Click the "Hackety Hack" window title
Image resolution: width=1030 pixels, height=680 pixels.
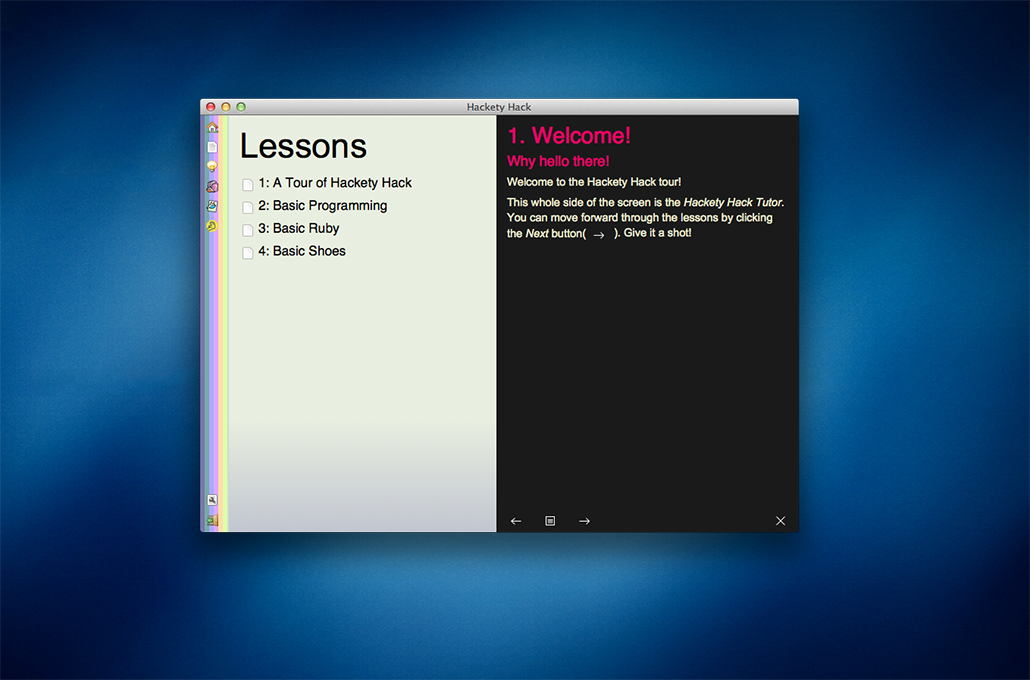499,107
